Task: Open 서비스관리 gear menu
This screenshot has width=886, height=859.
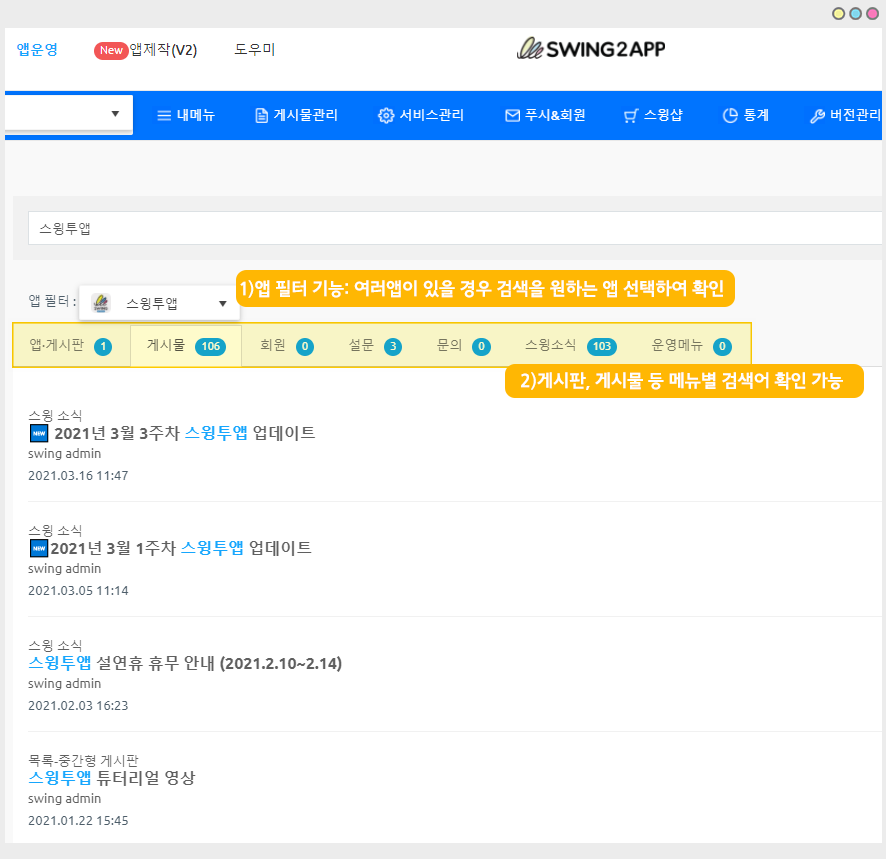Action: (420, 115)
